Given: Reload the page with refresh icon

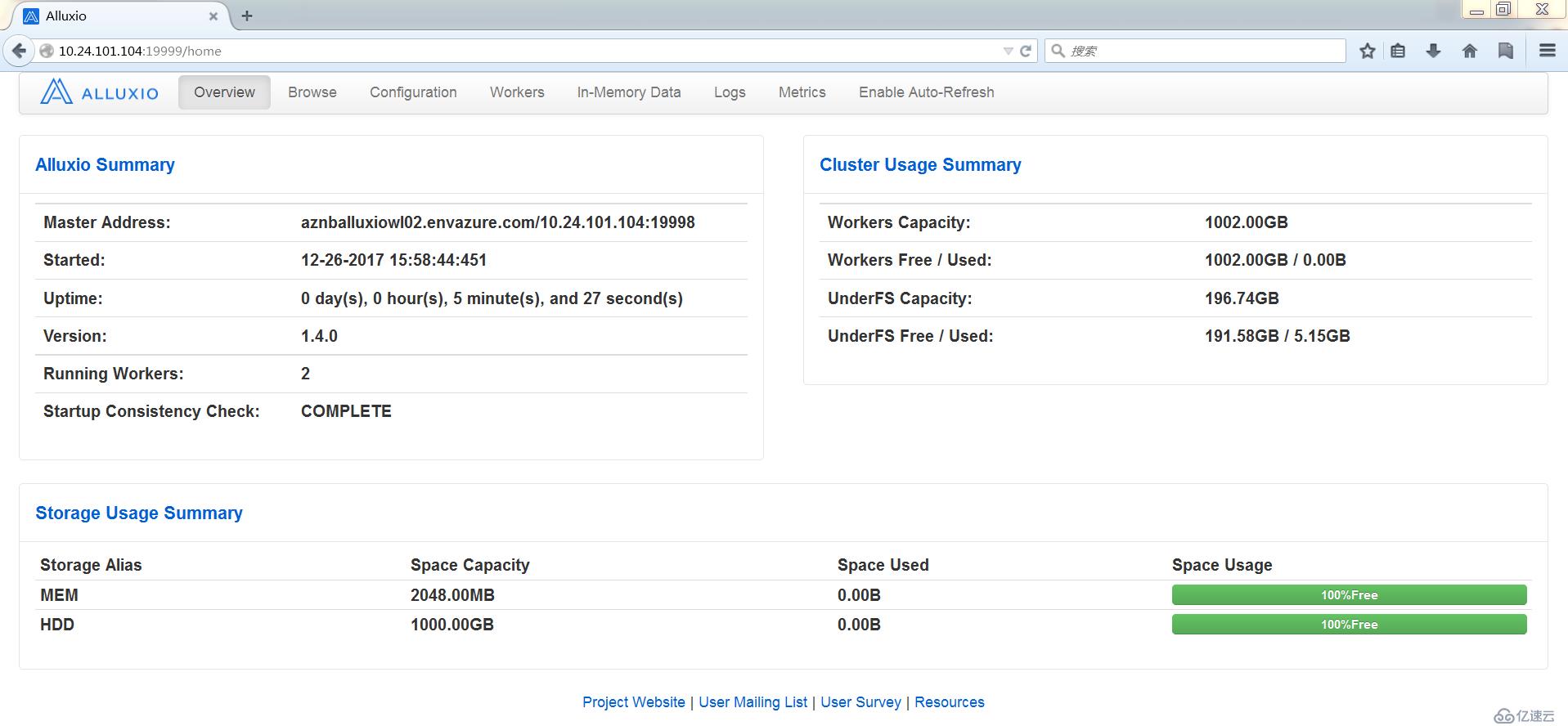Looking at the screenshot, I should (x=1026, y=51).
